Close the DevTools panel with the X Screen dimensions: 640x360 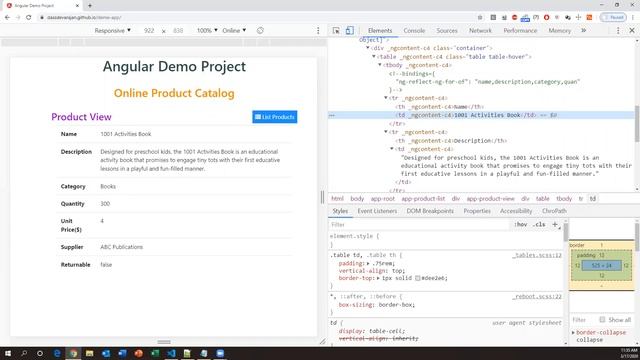pos(632,31)
